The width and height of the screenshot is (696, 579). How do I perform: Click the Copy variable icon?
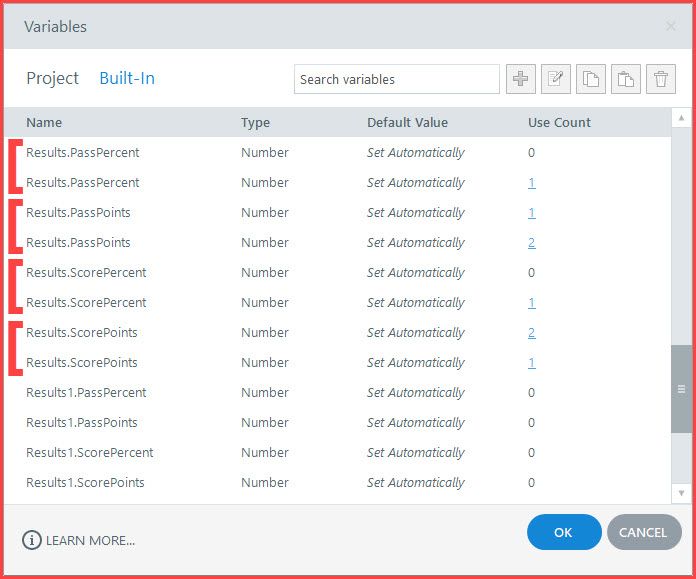591,80
